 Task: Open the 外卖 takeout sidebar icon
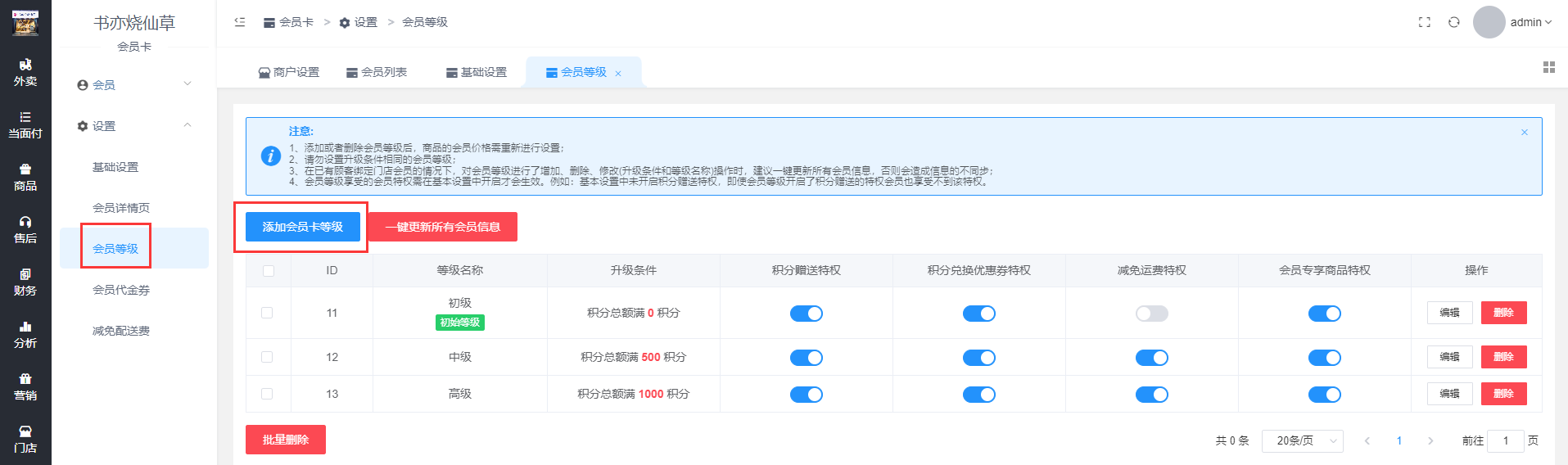tap(25, 72)
